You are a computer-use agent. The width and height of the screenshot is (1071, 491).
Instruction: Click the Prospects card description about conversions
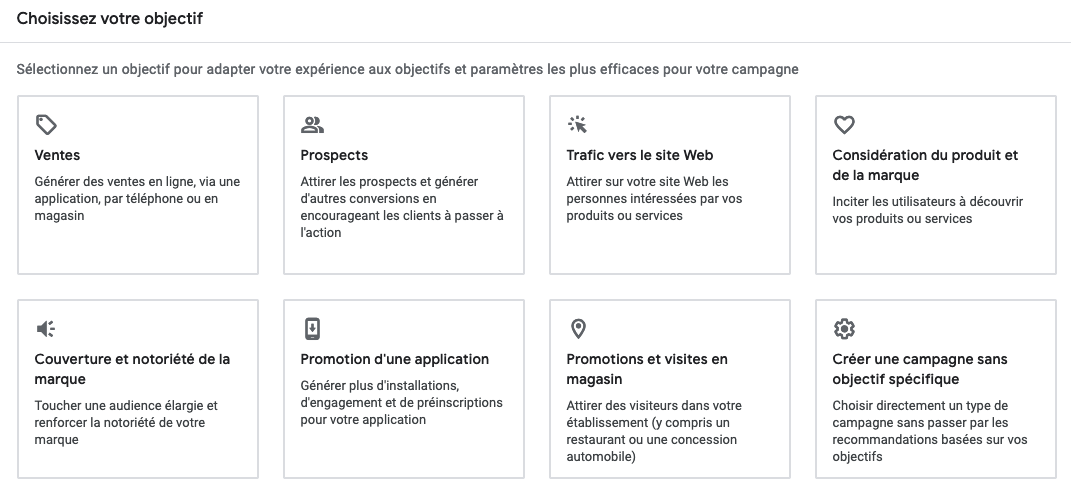click(402, 207)
